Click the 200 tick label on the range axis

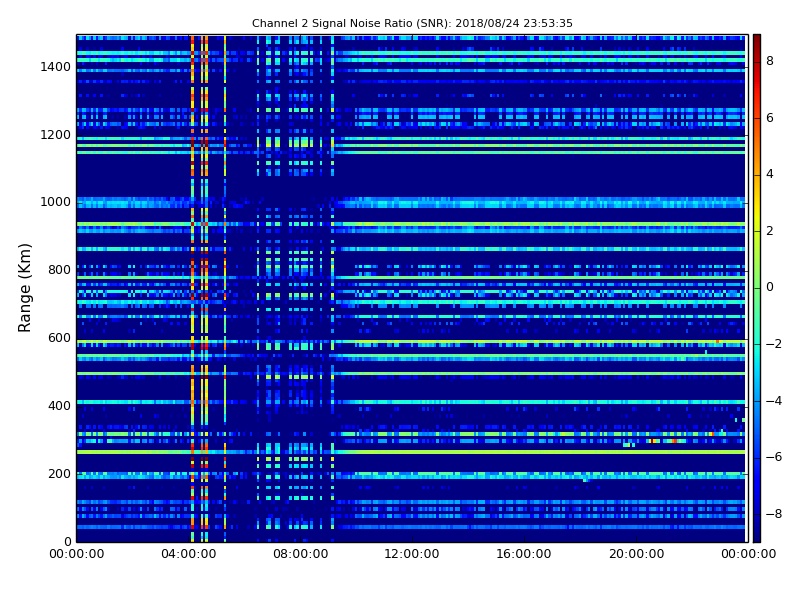59,473
